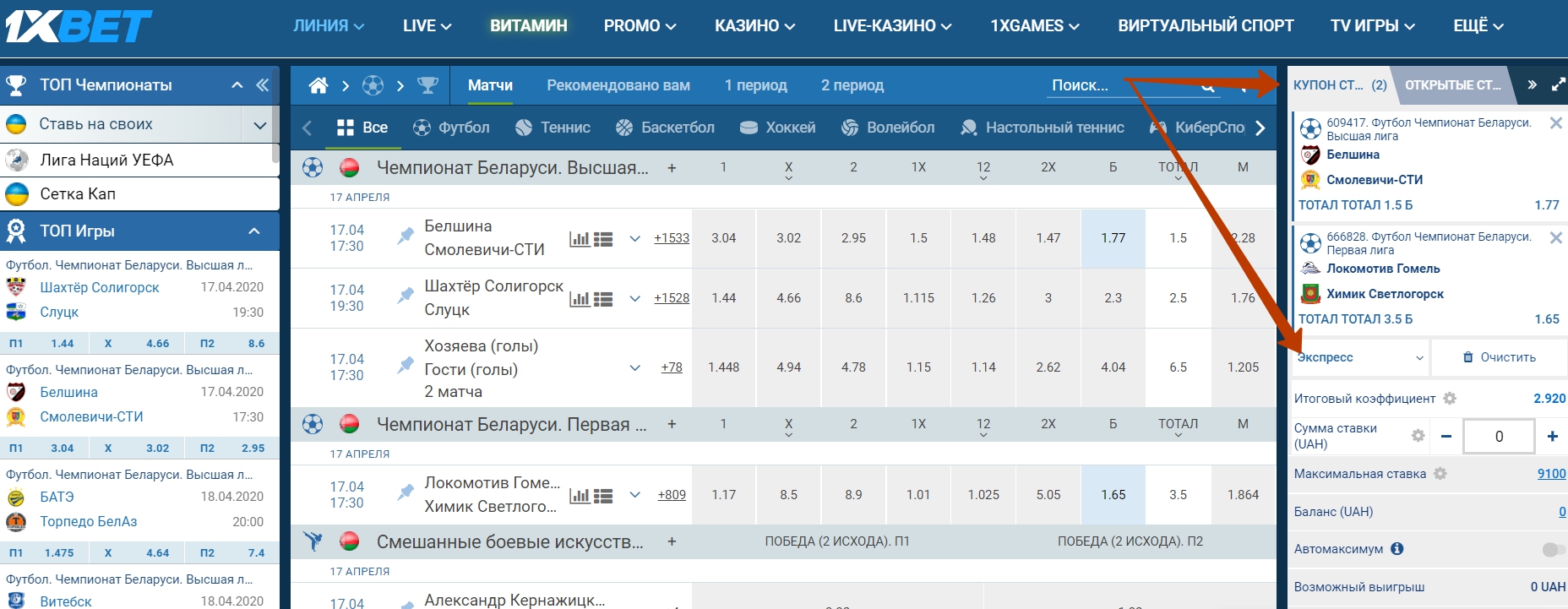This screenshot has height=609, width=1568.
Task: Switch to the Матчи tab
Action: 490,85
